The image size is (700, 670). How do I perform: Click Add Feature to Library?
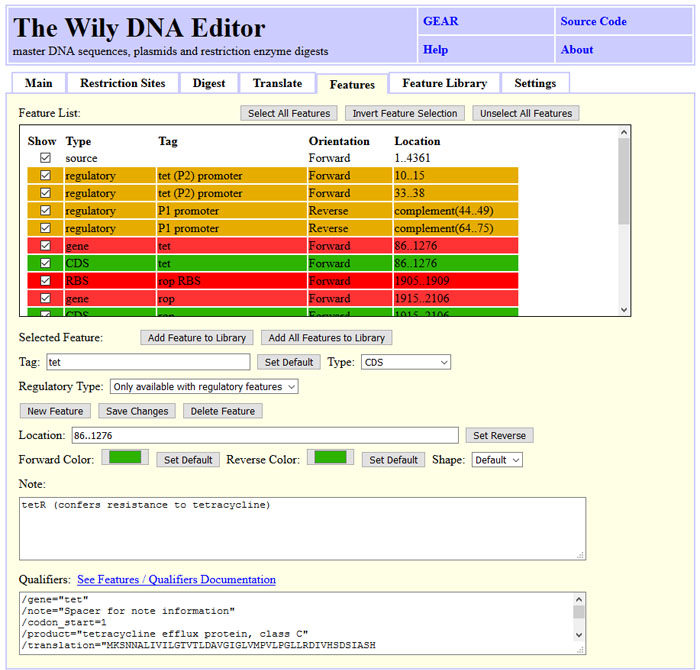198,338
